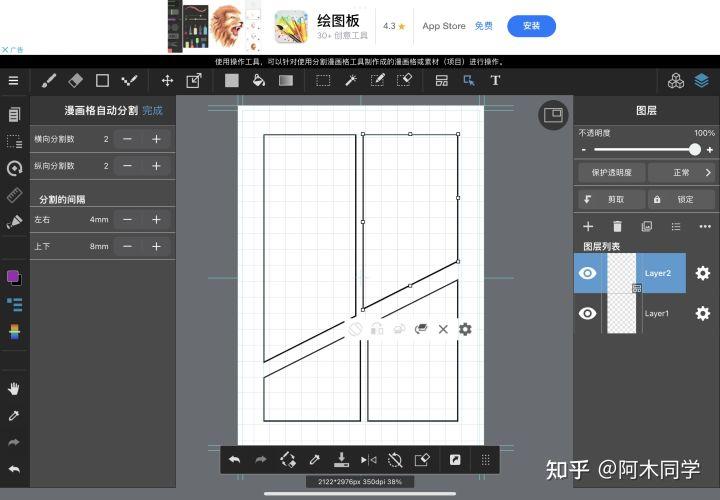Click the Ruler icon in left sidebar
Viewport: 720px width, 500px height.
[x=14, y=195]
